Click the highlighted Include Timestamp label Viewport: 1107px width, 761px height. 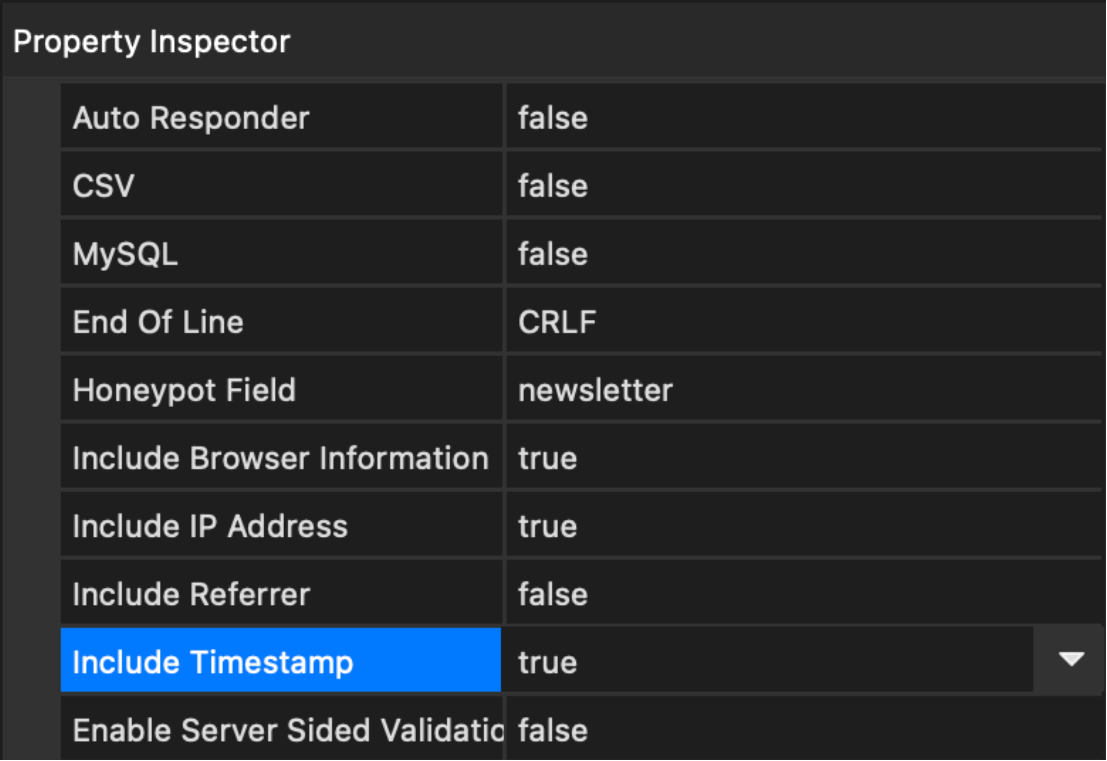pyautogui.click(x=213, y=662)
